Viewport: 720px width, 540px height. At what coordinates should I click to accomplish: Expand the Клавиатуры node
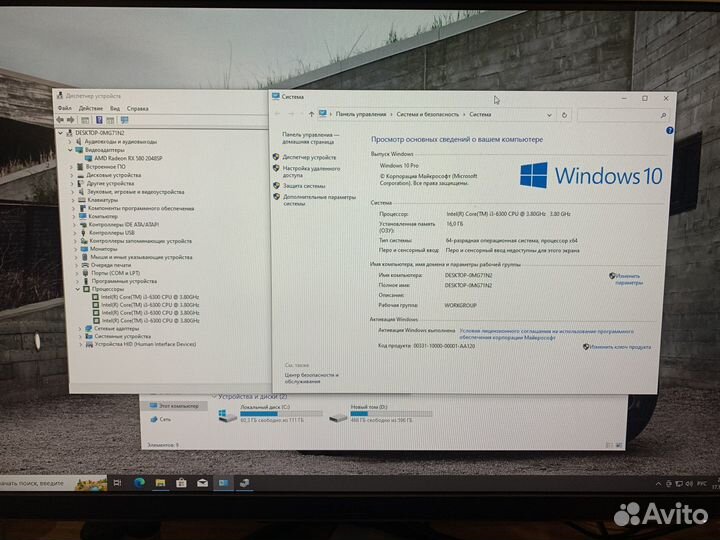coord(73,200)
